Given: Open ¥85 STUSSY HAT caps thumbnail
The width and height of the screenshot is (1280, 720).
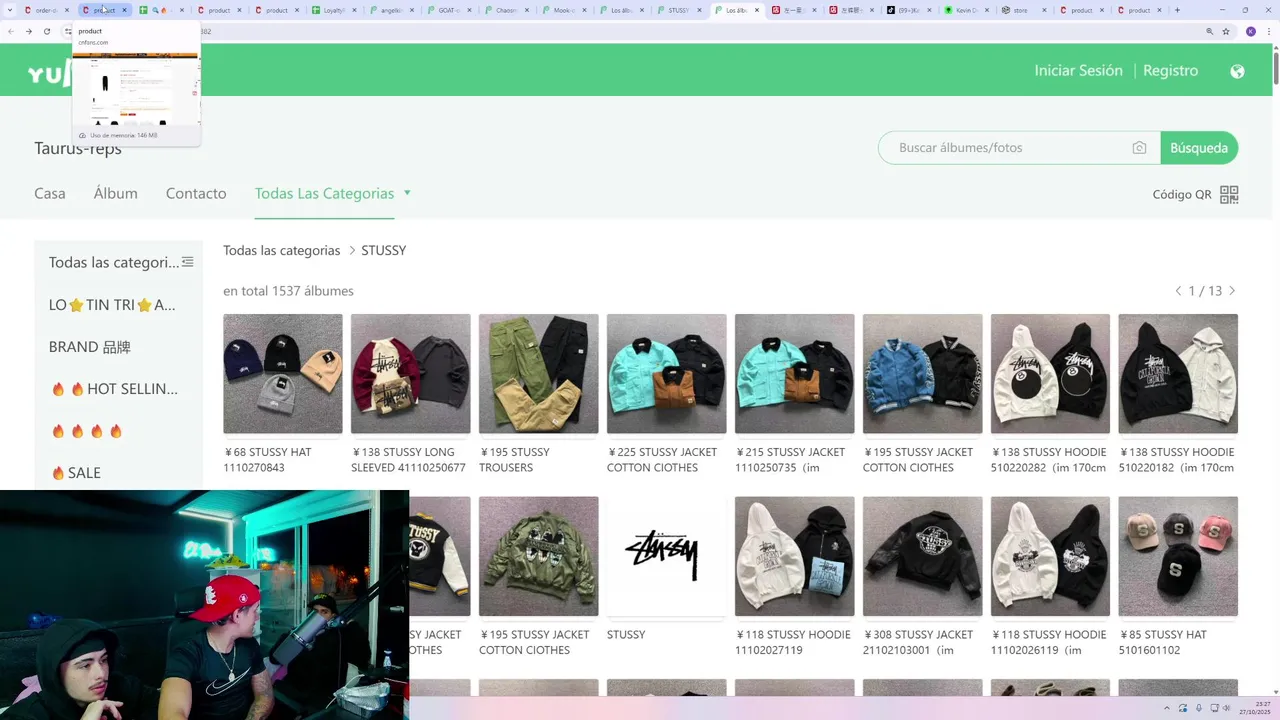Looking at the screenshot, I should click(x=1178, y=557).
